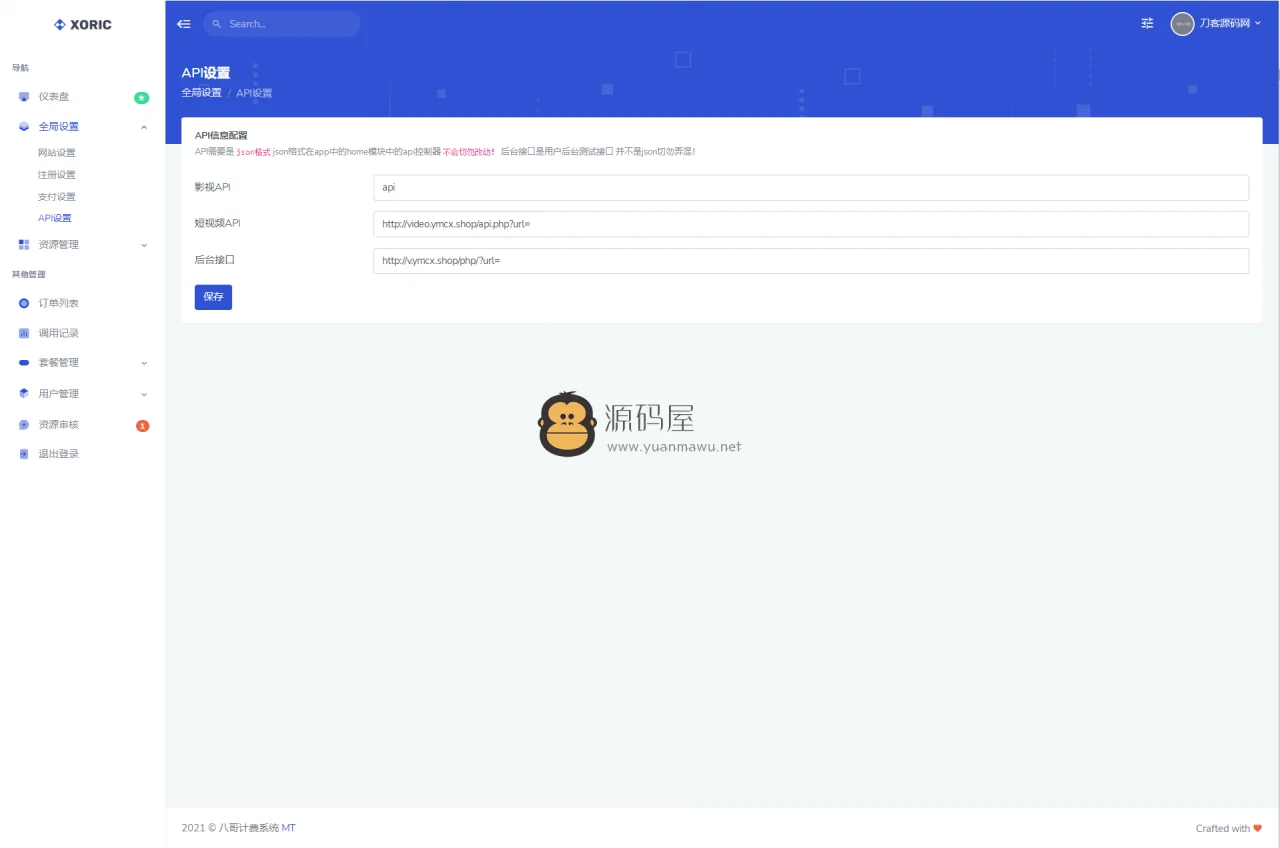Screen dimensions: 1280x848
Task: Click the green badge next to 仪表盘
Action: pyautogui.click(x=141, y=97)
